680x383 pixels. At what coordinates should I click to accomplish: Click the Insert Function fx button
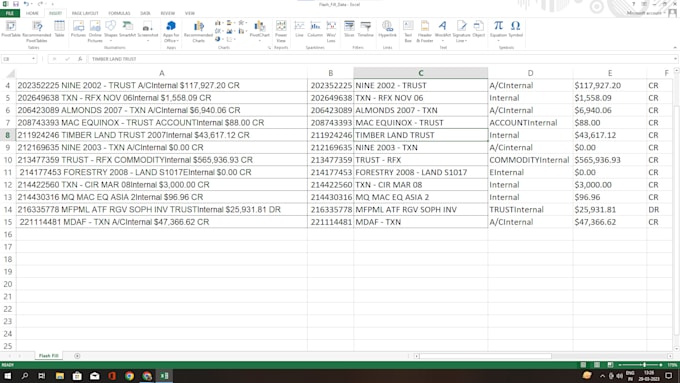(80, 59)
